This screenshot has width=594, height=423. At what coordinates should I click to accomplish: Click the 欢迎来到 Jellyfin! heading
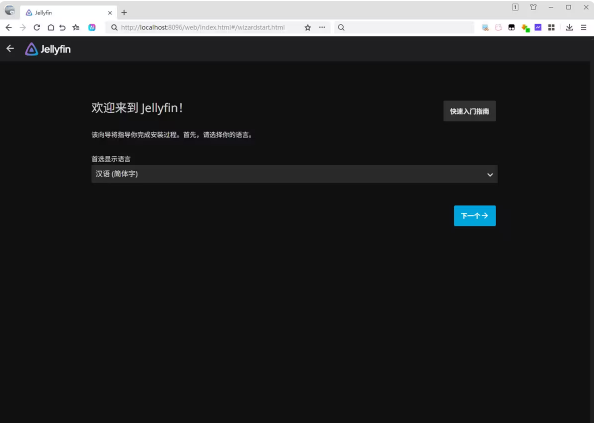137,108
